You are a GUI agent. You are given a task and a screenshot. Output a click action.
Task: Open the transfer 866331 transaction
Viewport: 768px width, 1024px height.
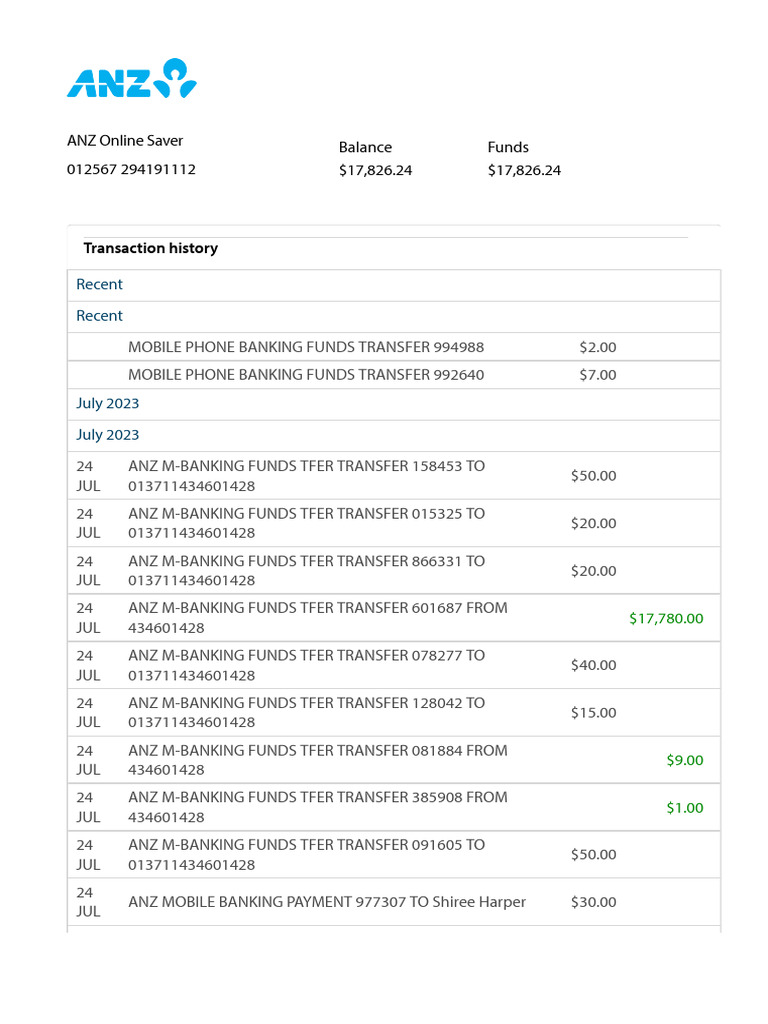[x=394, y=571]
